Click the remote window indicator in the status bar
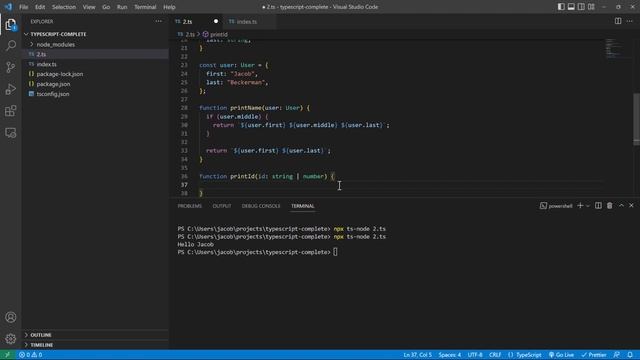The width and height of the screenshot is (640, 360). 7,355
